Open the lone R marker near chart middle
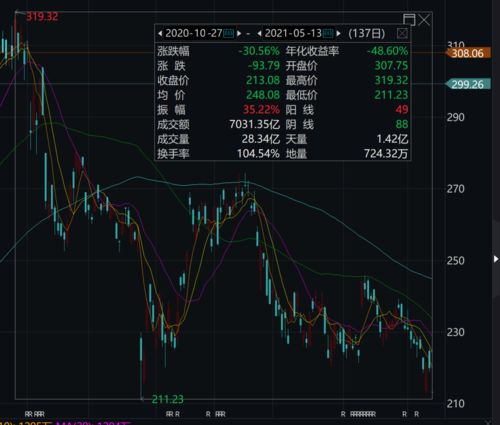The height and width of the screenshot is (425, 500). coord(208,414)
